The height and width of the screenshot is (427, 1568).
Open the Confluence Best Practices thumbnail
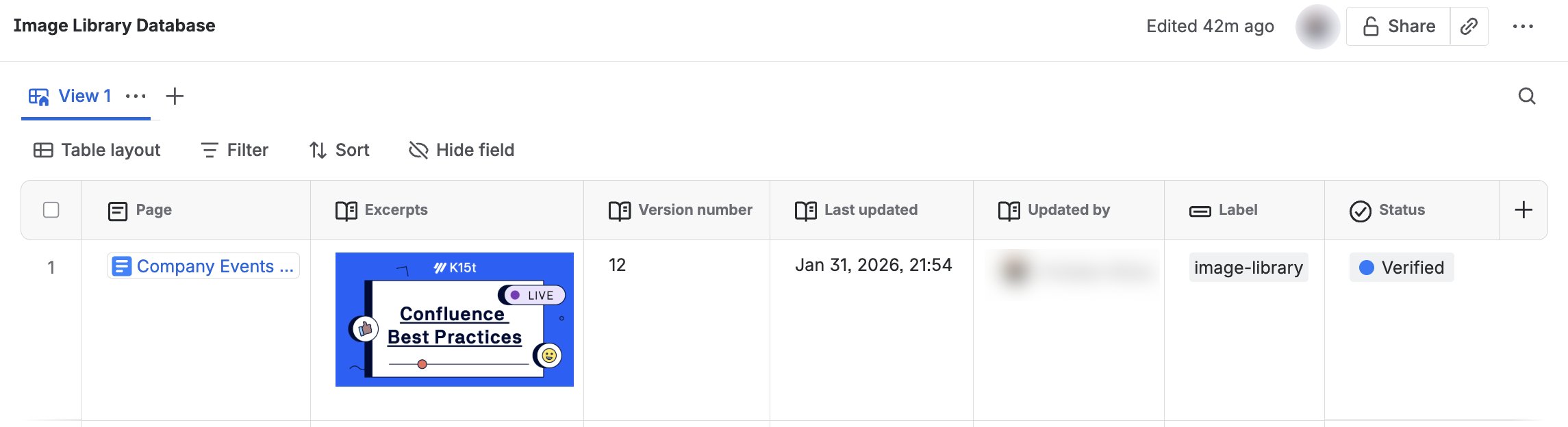455,320
